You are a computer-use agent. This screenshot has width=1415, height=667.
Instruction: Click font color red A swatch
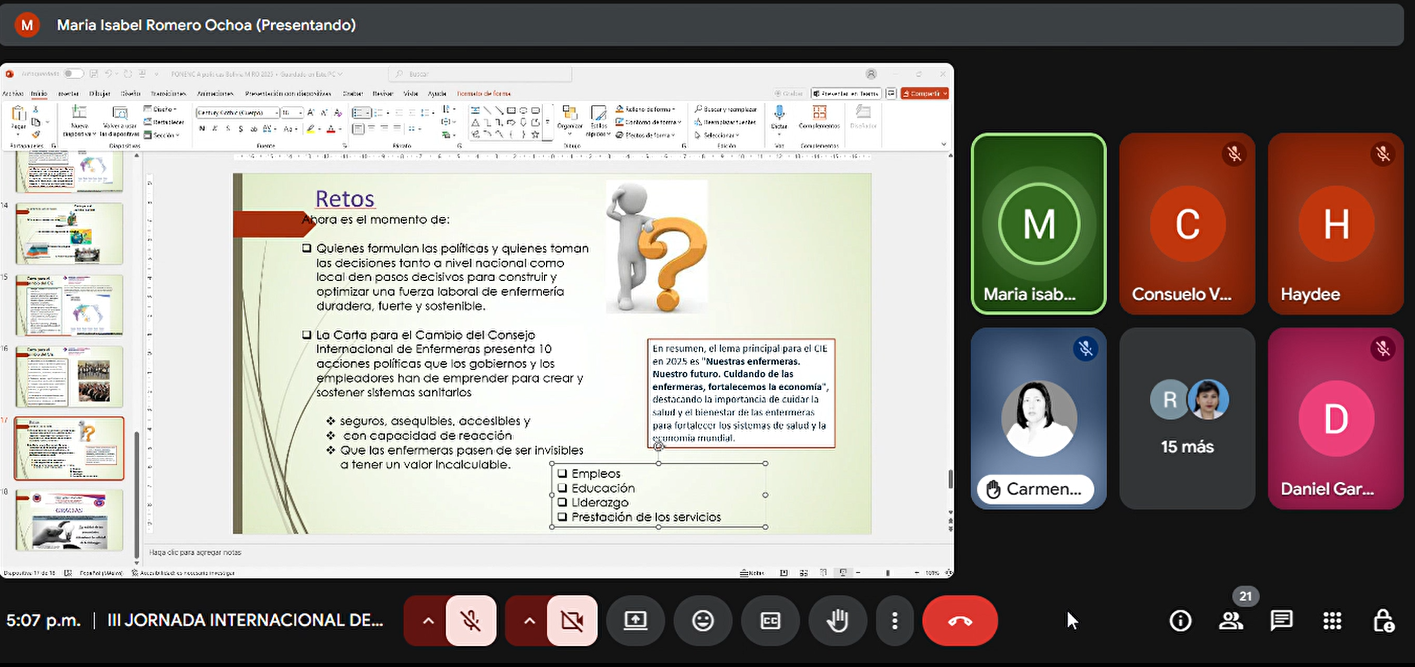tap(332, 129)
